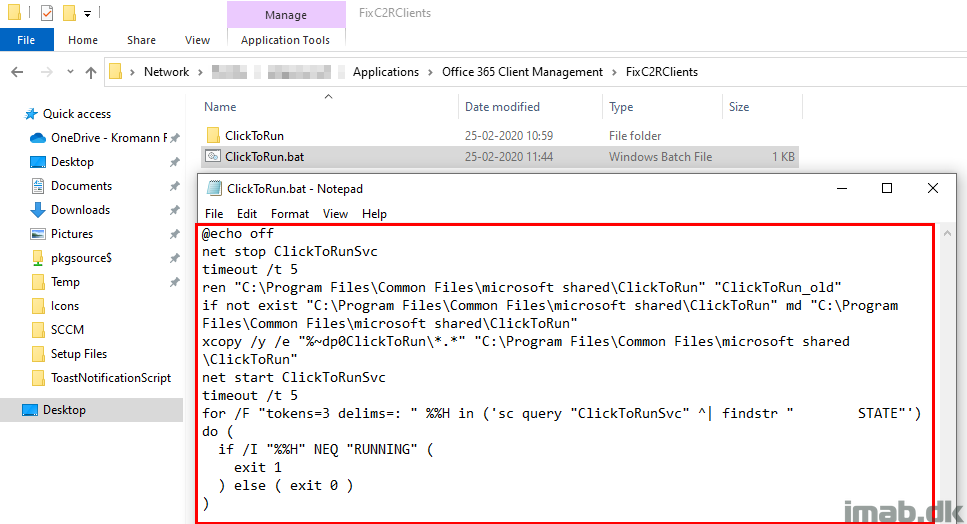
Task: Click quick access toolbar properties icon
Action: click(x=46, y=12)
